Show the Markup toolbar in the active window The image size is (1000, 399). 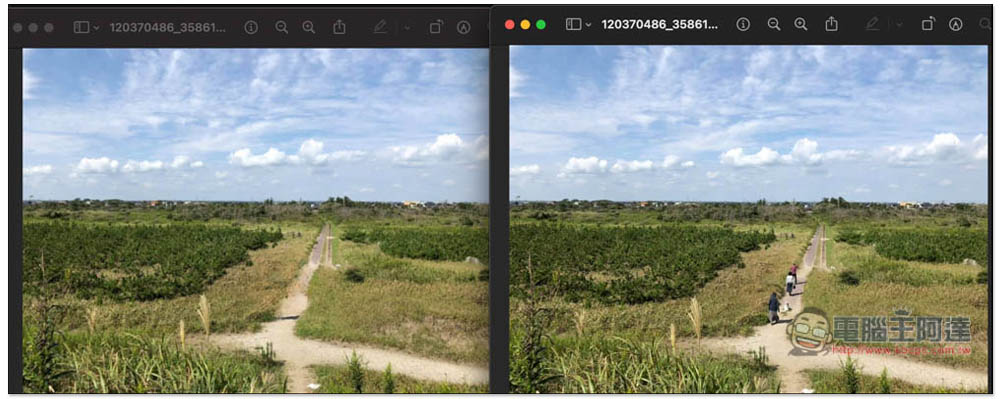tap(955, 24)
